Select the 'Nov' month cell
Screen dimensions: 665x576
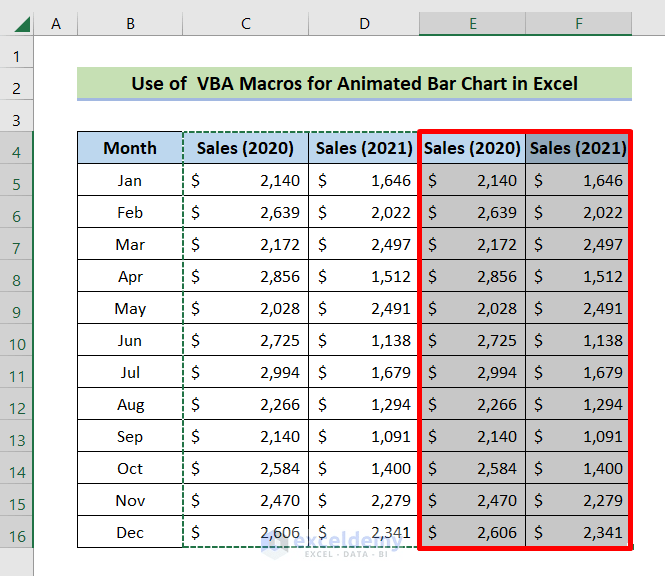pyautogui.click(x=130, y=500)
